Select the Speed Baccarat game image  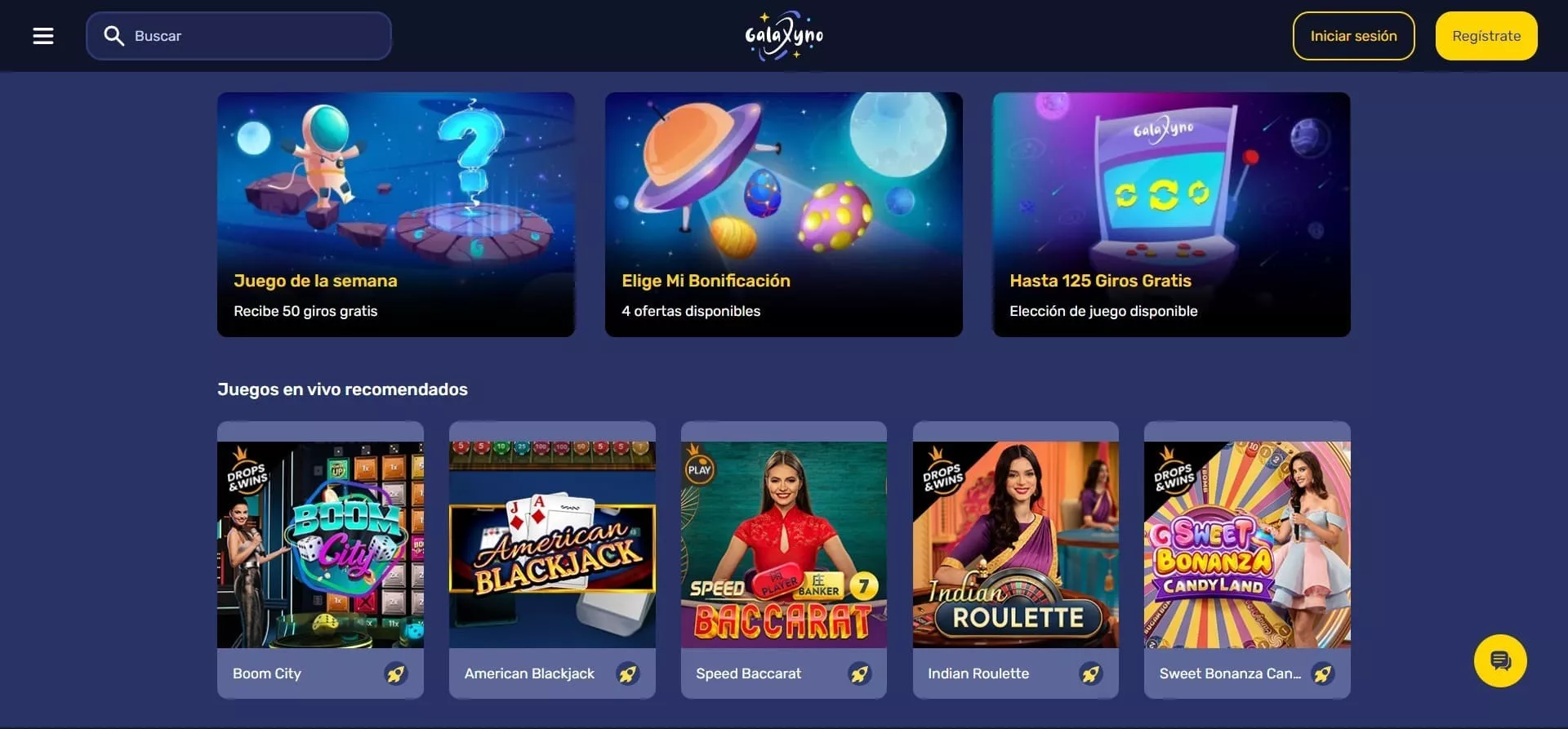pyautogui.click(x=784, y=545)
